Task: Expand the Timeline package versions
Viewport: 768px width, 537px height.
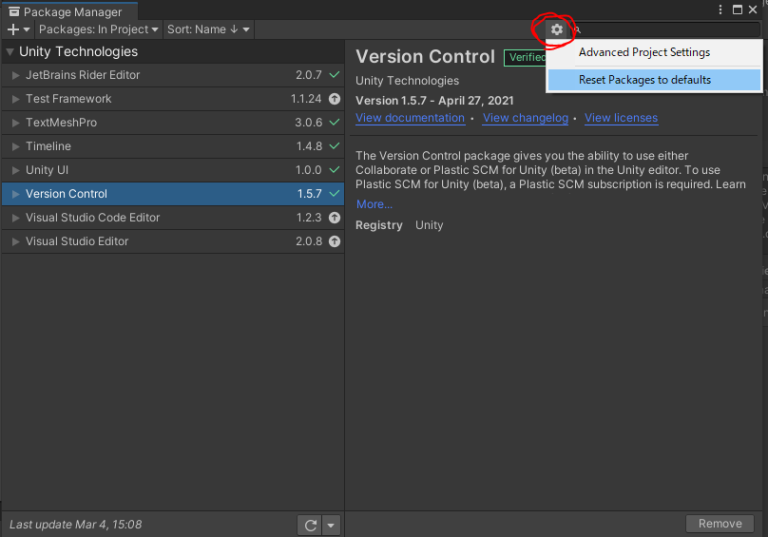Action: click(x=15, y=146)
